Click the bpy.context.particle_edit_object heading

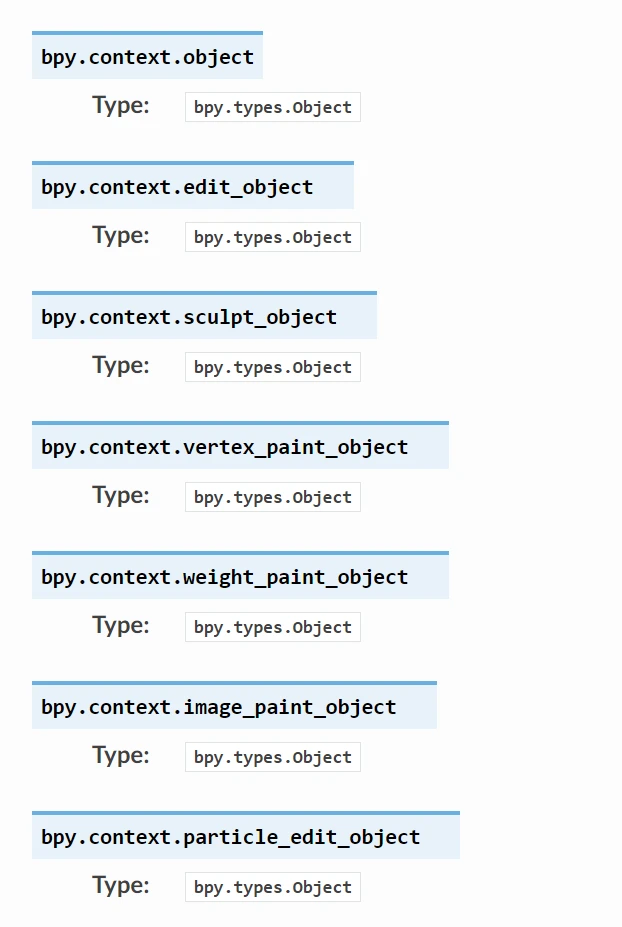pos(230,837)
